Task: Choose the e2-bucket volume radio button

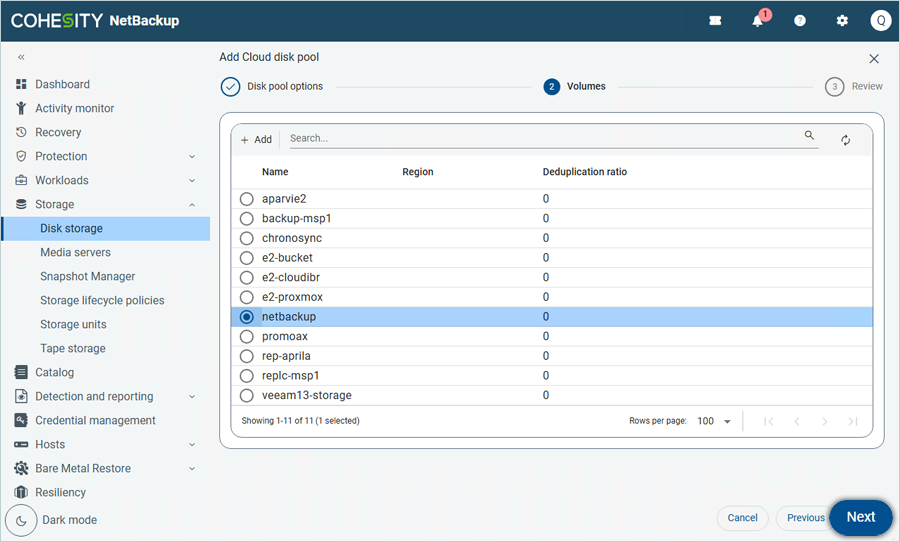Action: pos(247,258)
